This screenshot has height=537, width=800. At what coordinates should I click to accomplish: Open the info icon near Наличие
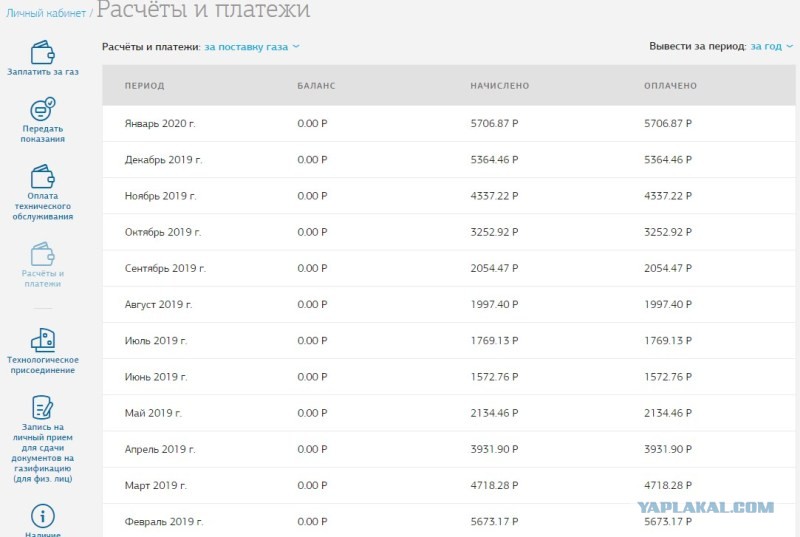[x=42, y=516]
